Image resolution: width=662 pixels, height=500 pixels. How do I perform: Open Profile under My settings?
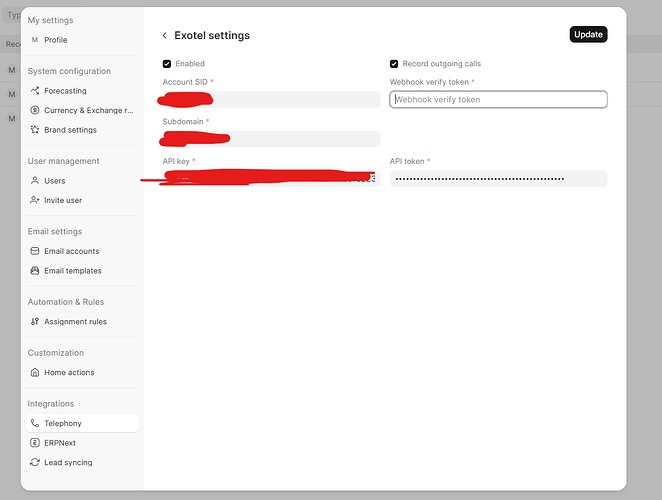coord(56,40)
